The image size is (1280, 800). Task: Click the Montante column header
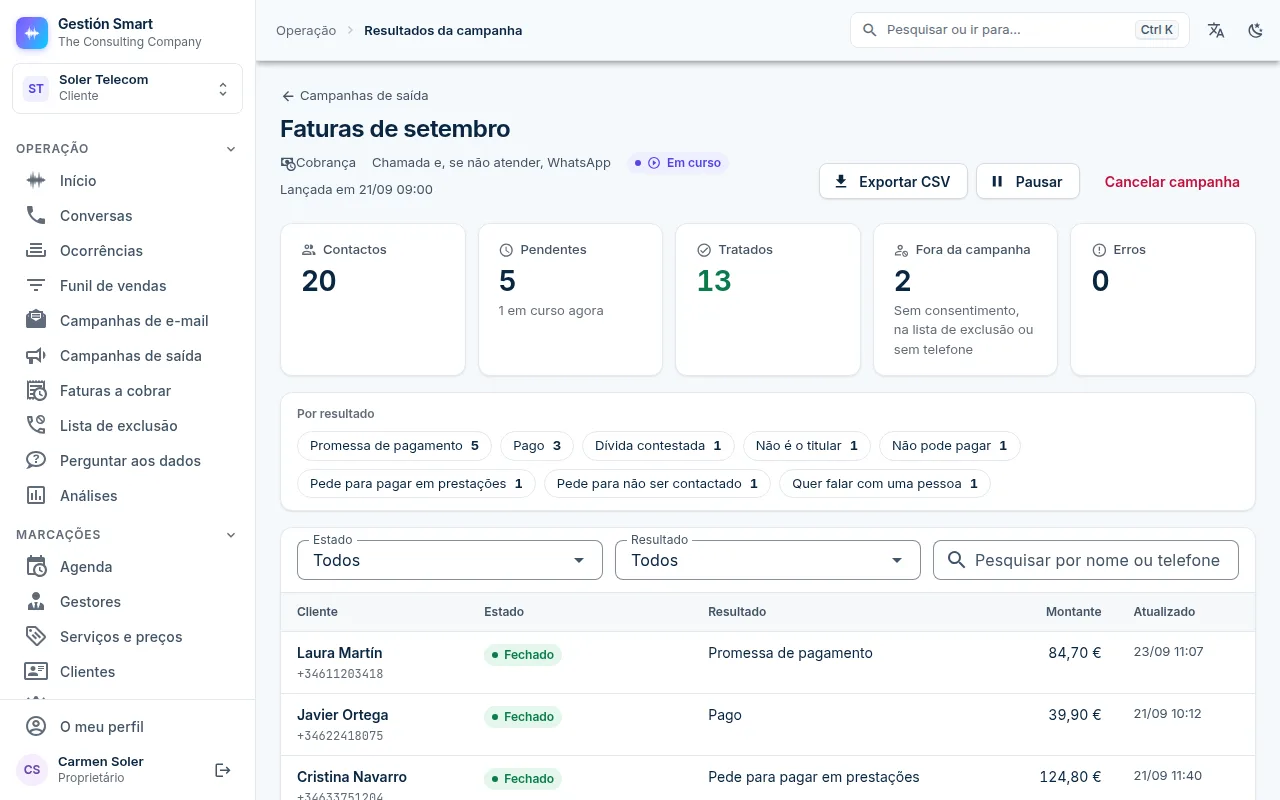click(1073, 612)
